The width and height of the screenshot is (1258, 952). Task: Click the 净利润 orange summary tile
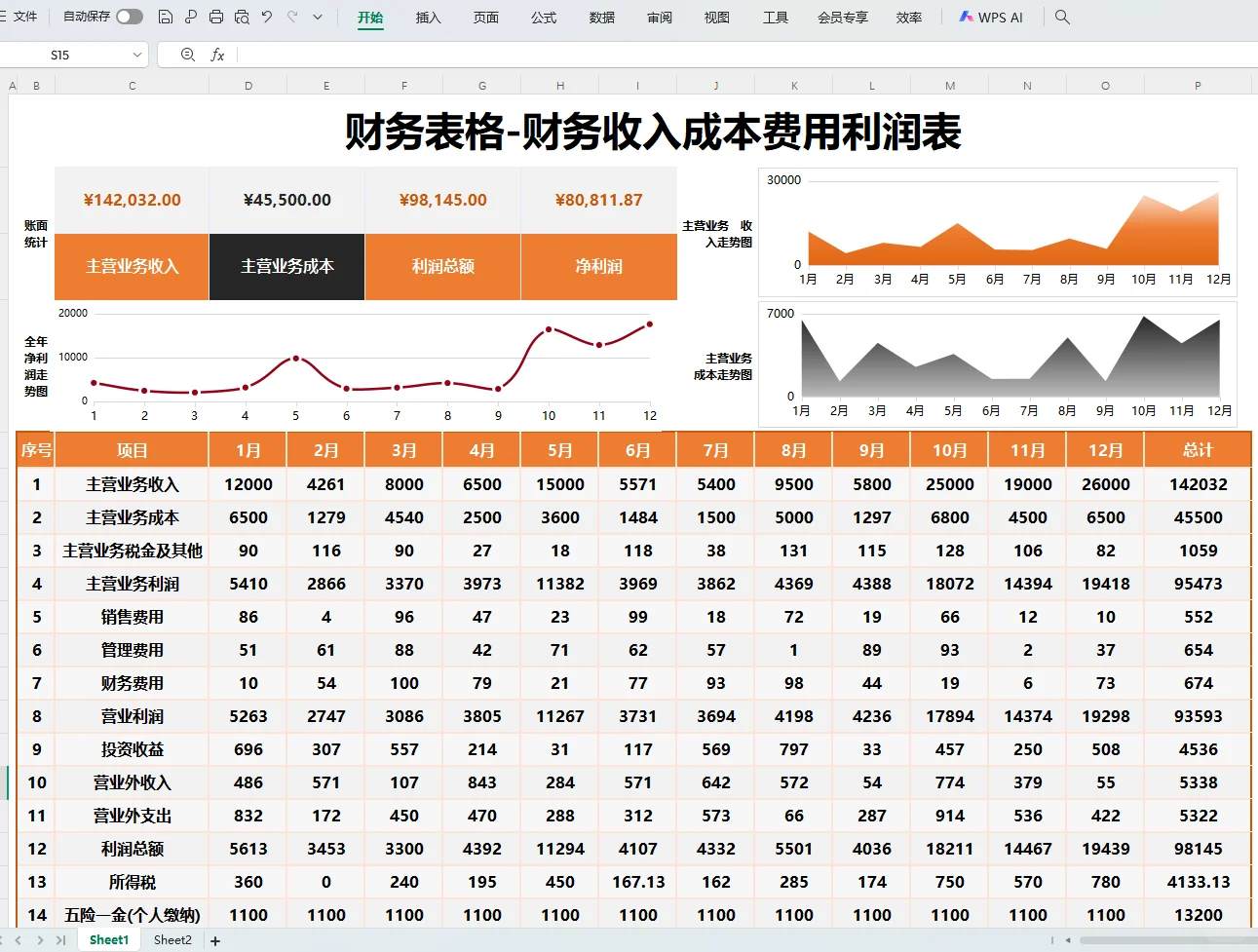pos(599,266)
